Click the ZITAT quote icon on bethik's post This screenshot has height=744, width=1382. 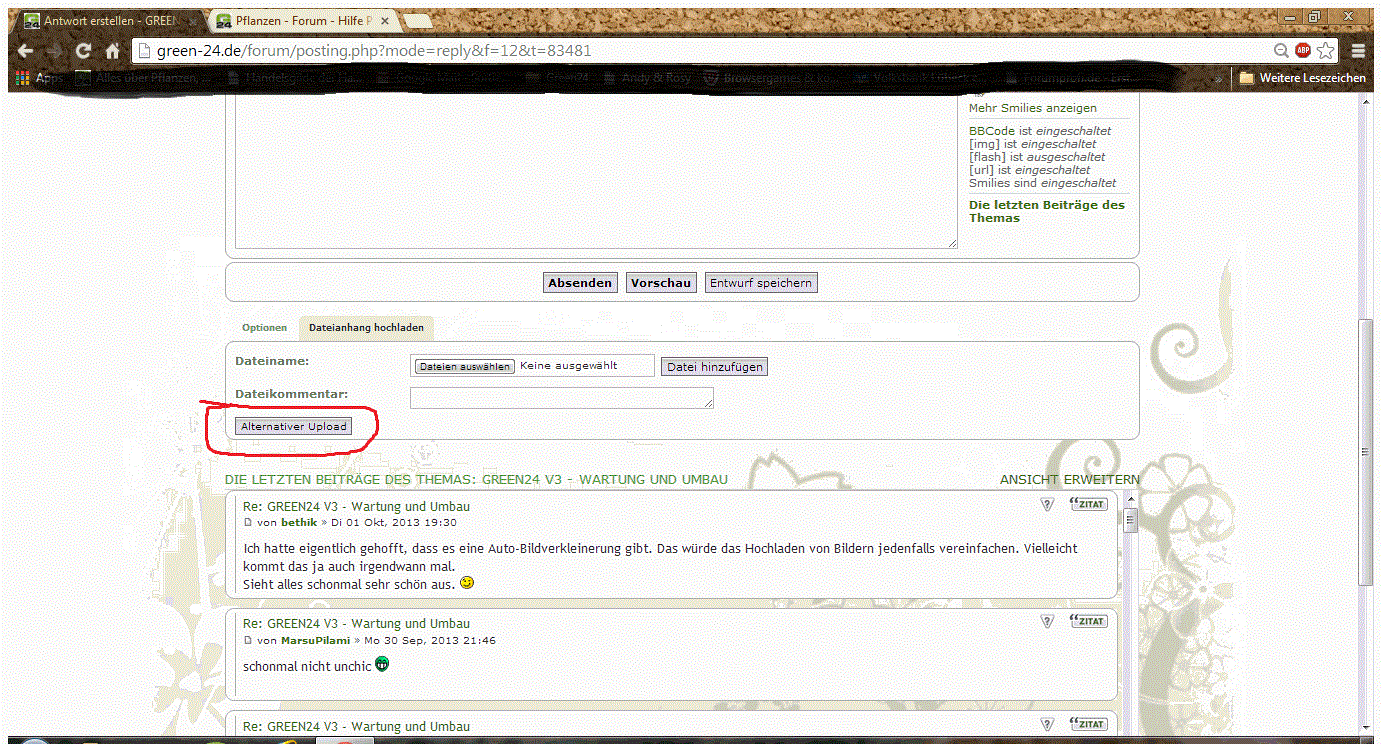(x=1088, y=504)
